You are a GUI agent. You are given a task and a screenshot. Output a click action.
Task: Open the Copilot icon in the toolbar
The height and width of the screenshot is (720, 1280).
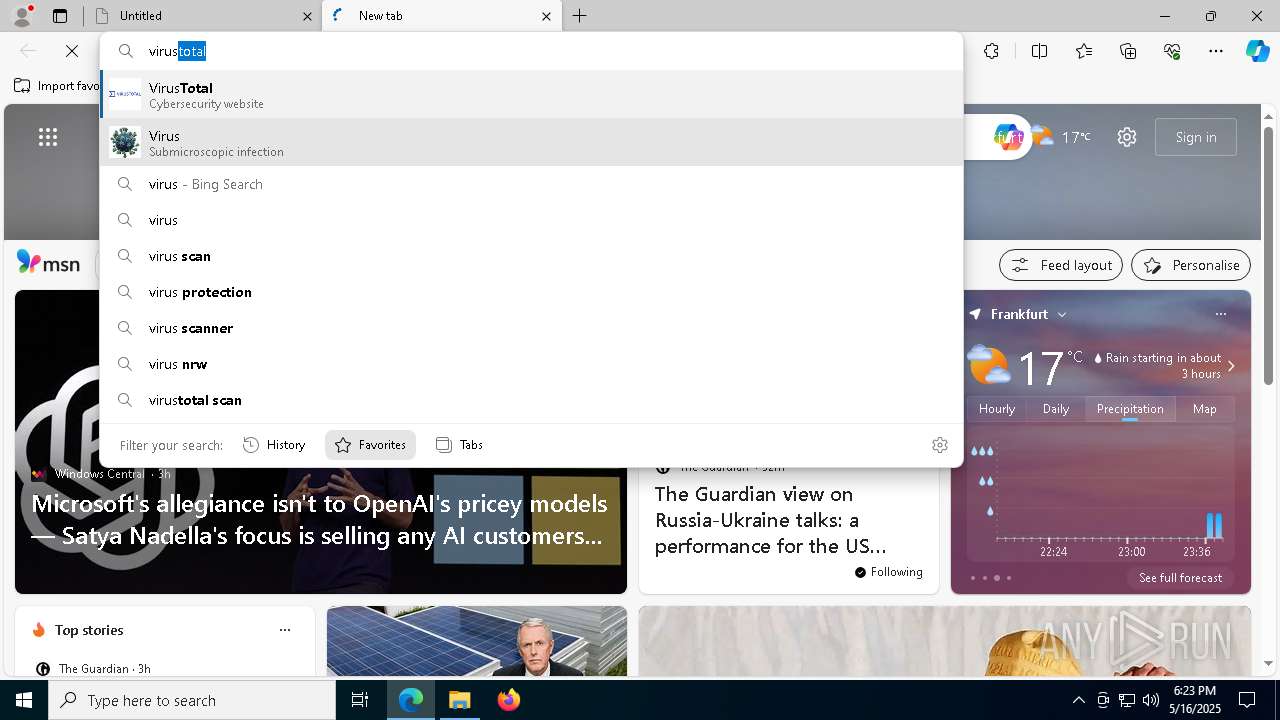click(1257, 51)
